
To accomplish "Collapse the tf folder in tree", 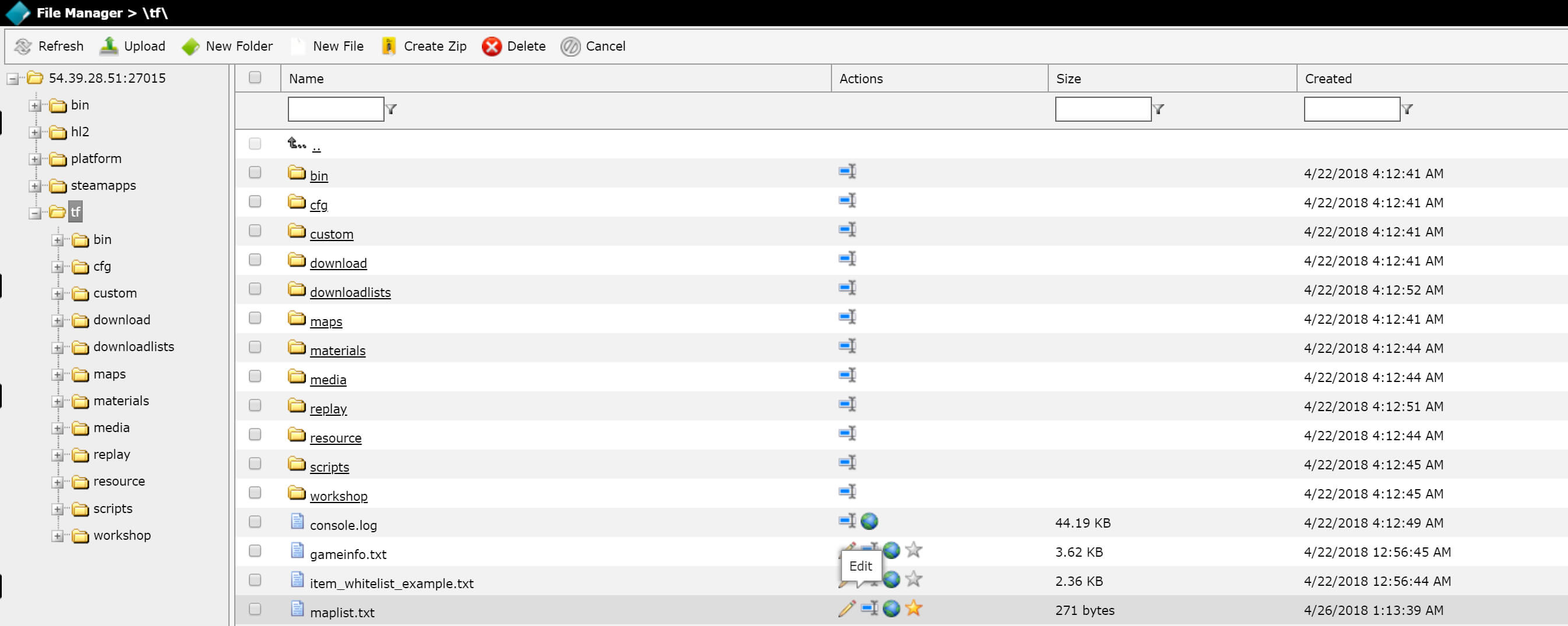I will (36, 213).
